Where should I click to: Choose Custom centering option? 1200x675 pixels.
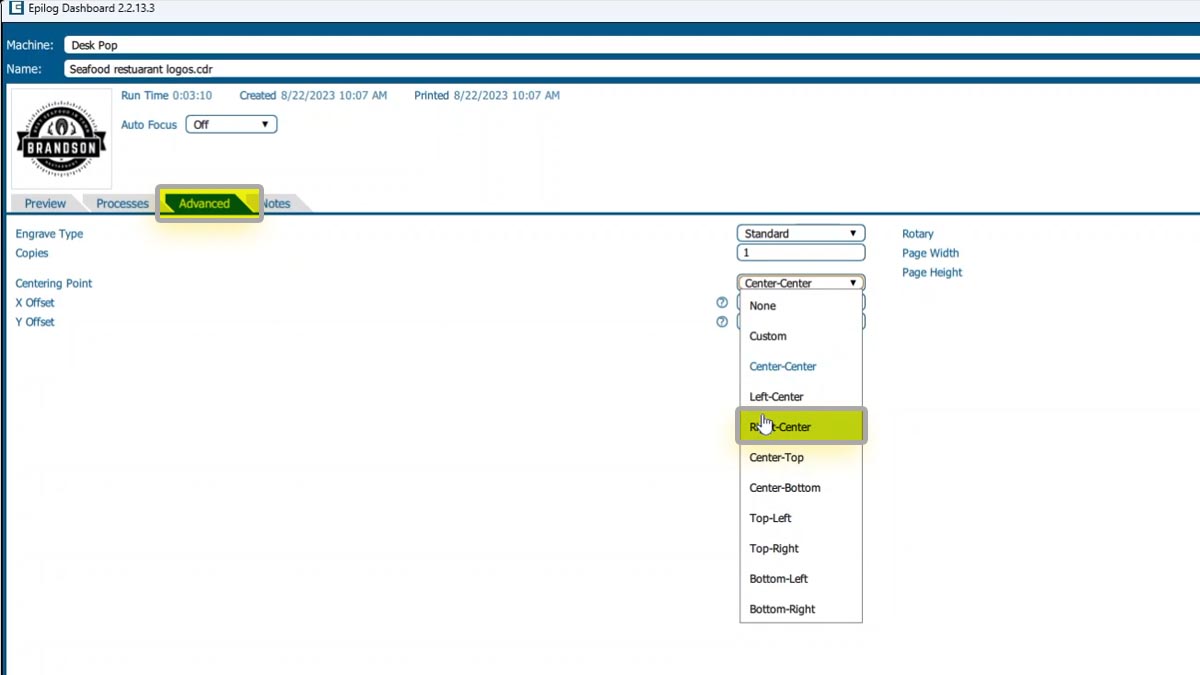[x=768, y=337]
